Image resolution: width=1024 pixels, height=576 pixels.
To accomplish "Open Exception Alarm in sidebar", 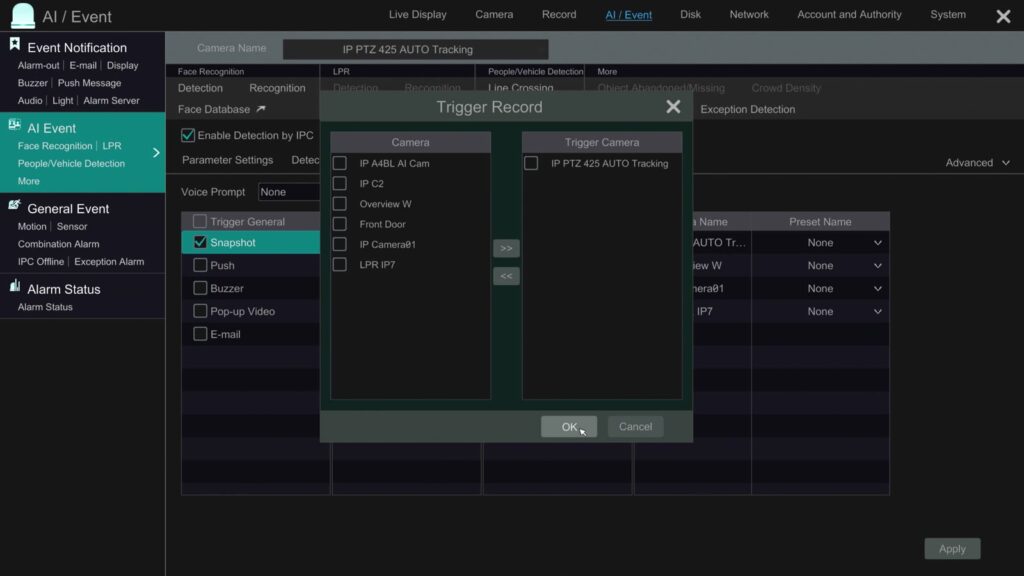I will pos(109,261).
